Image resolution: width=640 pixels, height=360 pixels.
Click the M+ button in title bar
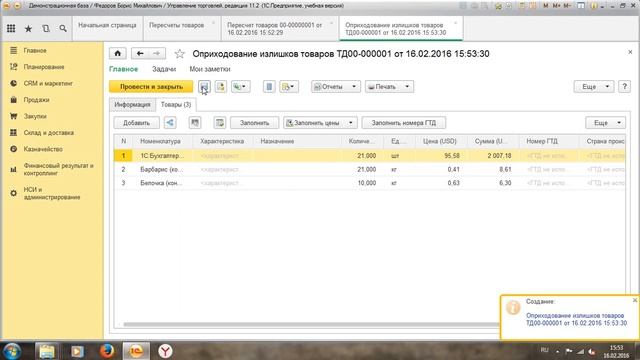[x=556, y=6]
